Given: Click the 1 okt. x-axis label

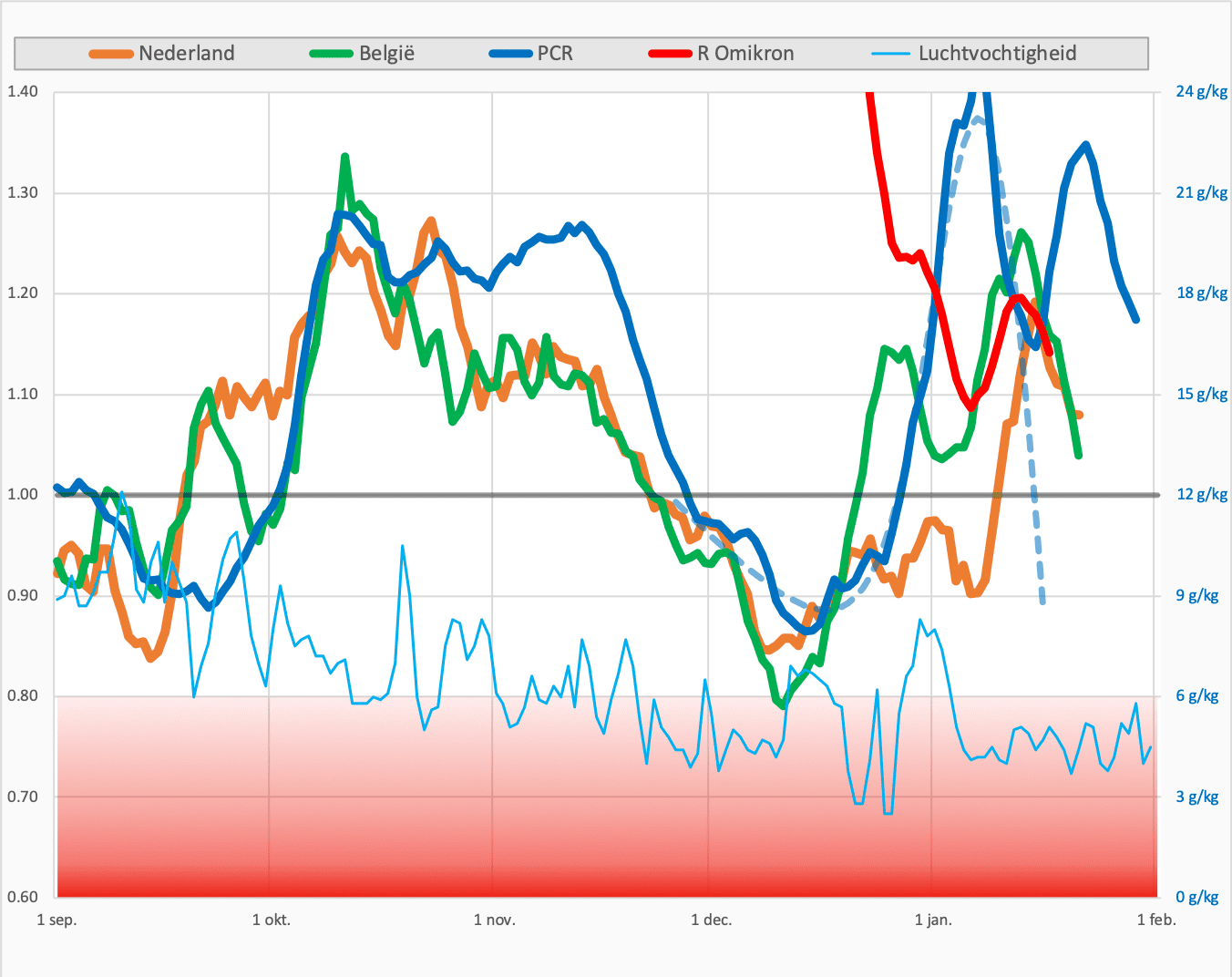Looking at the screenshot, I should pos(272,920).
